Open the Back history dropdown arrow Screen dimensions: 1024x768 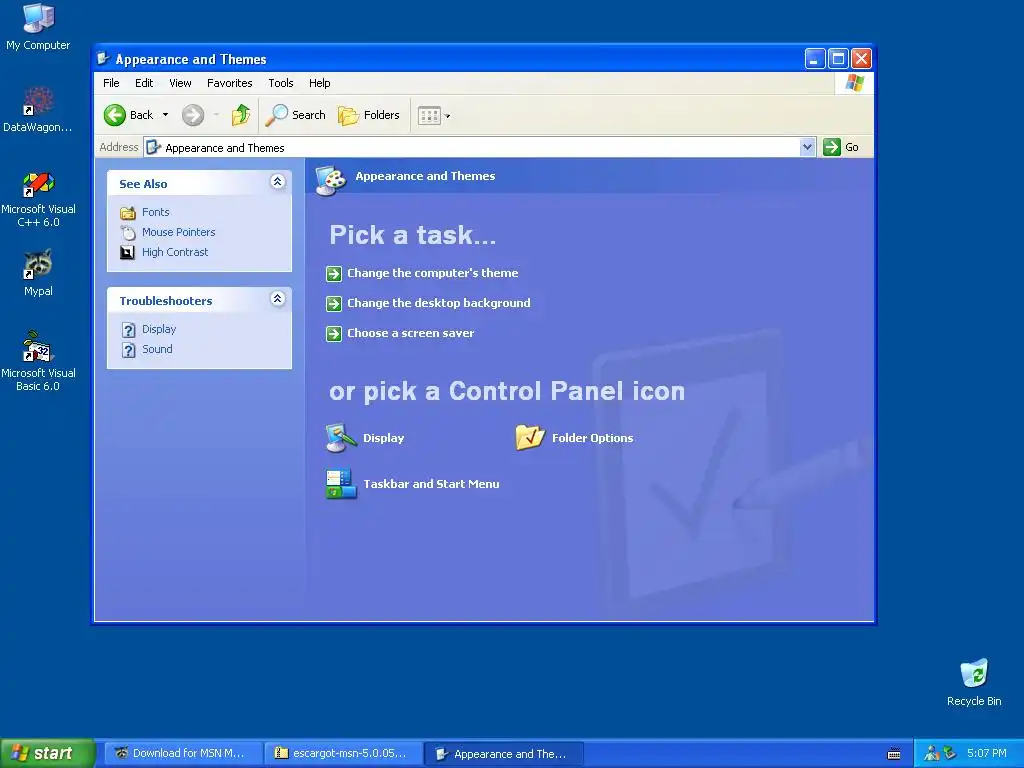tap(165, 115)
